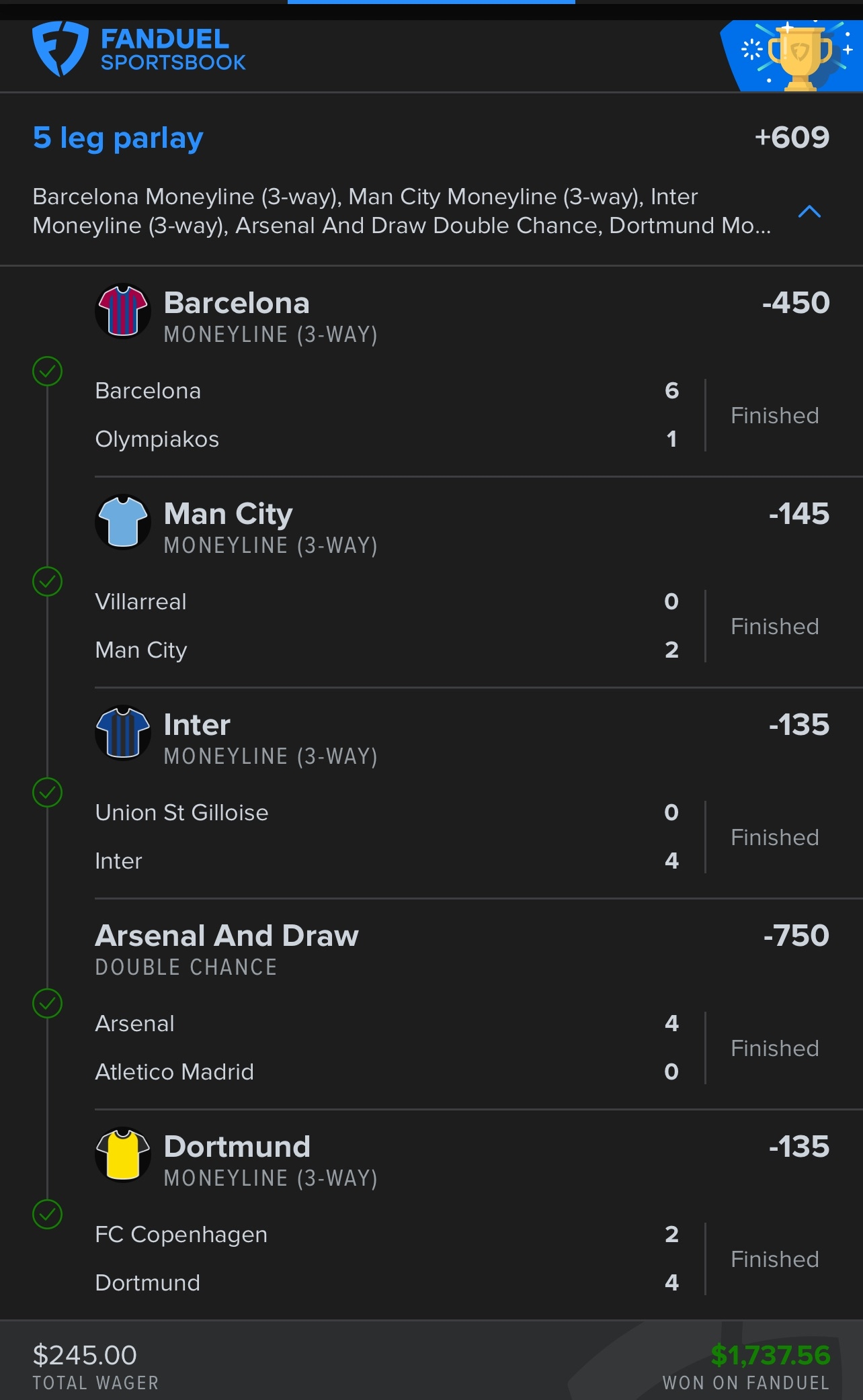Click the blue progress bar at top
The width and height of the screenshot is (863, 1400).
[x=431, y=2]
